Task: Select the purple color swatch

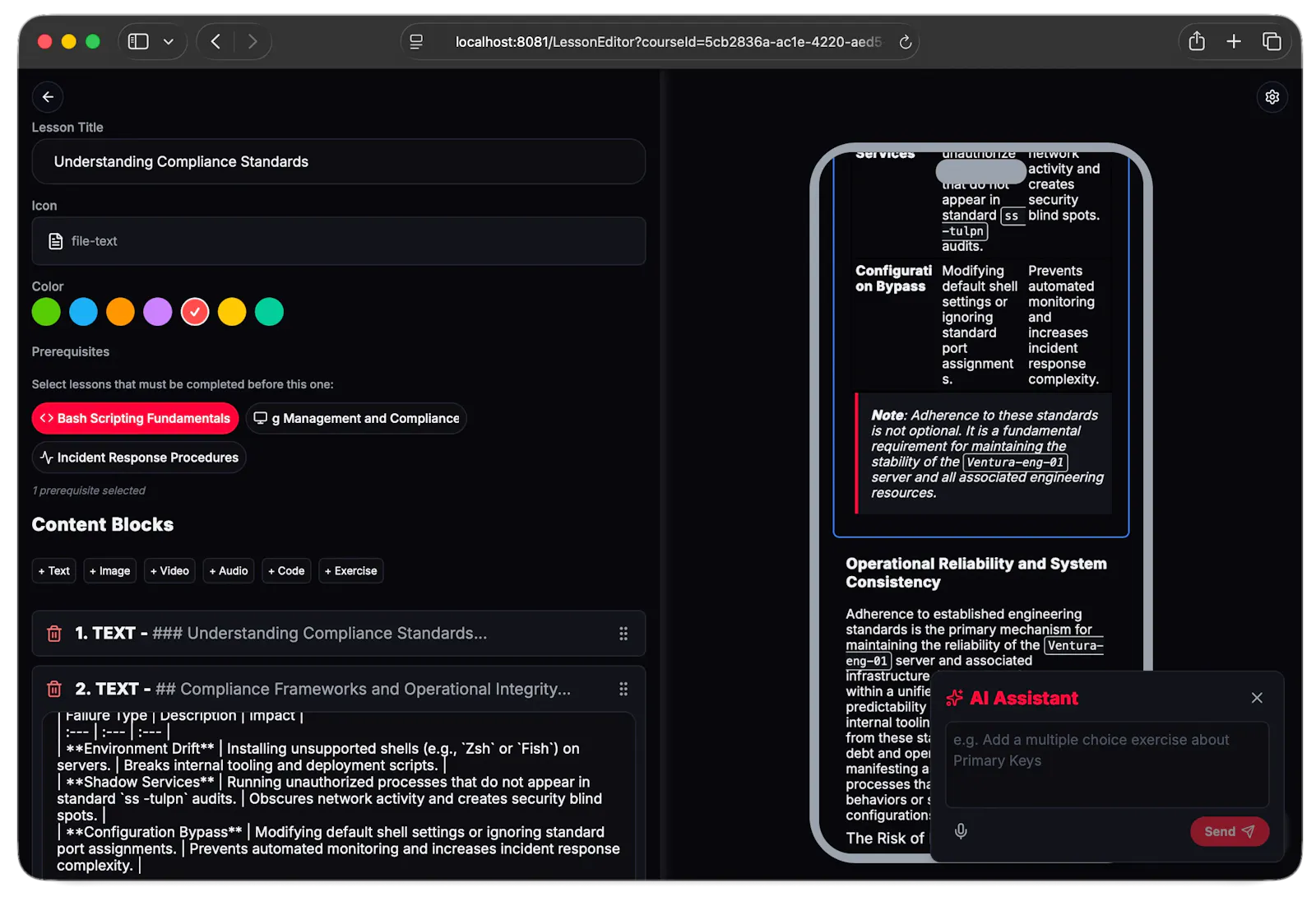Action: point(158,312)
